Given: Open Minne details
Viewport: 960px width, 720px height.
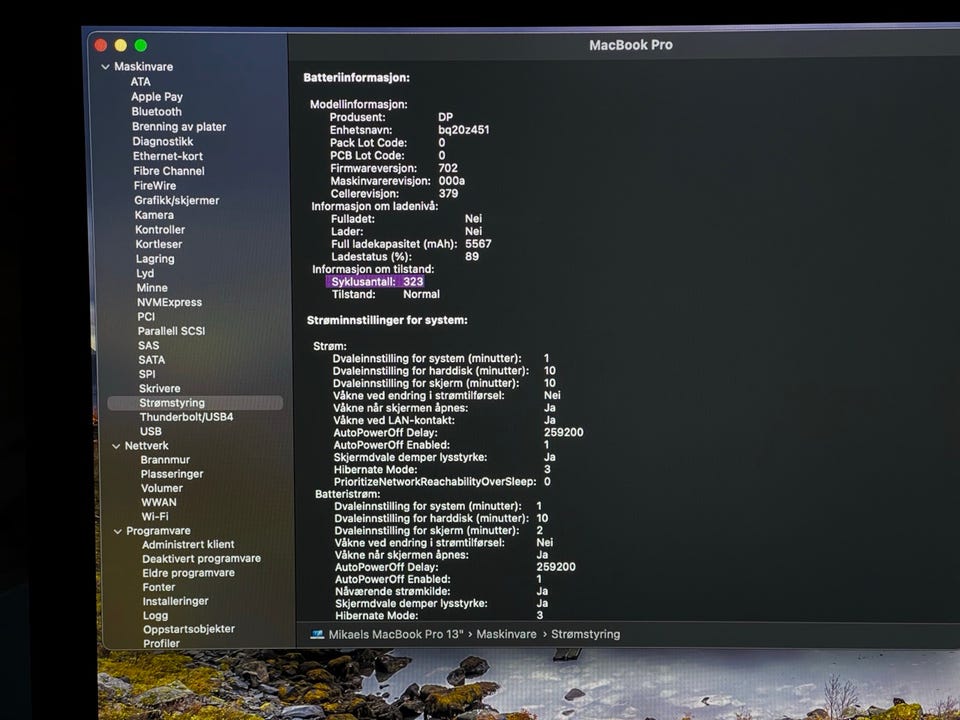Looking at the screenshot, I should 152,288.
